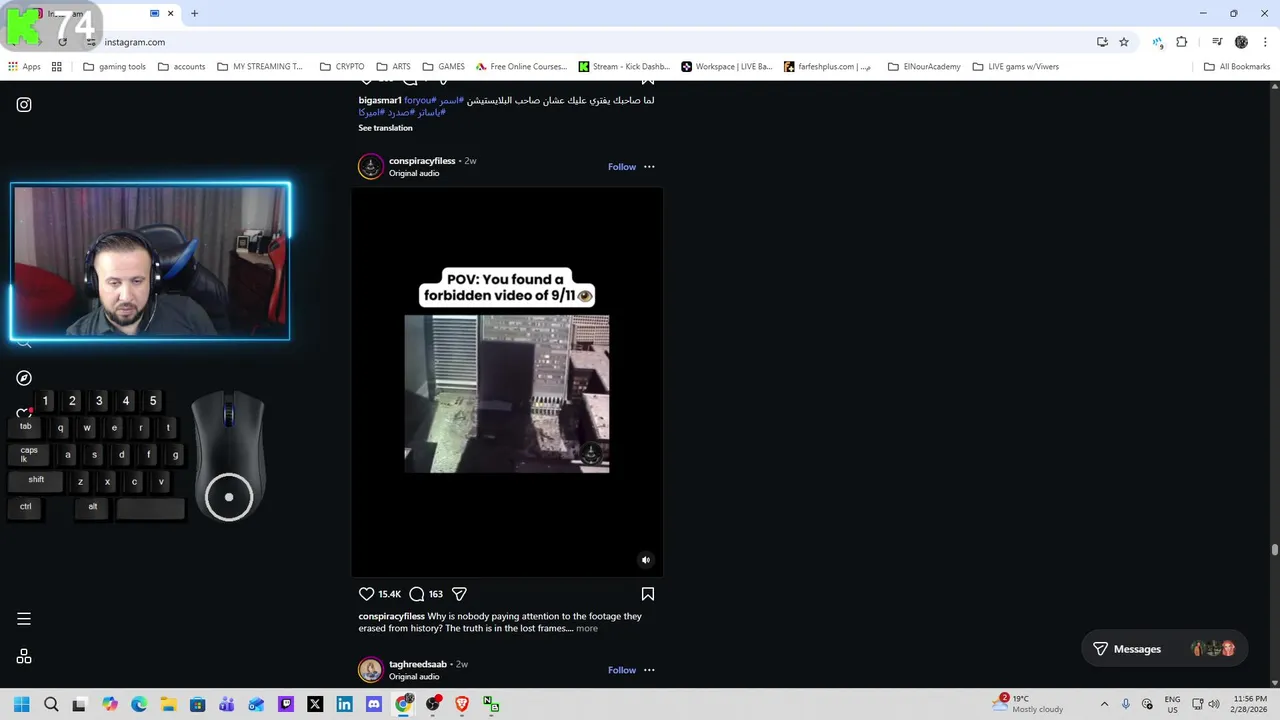
Task: Follow the conspiracyfiless account
Action: point(622,167)
